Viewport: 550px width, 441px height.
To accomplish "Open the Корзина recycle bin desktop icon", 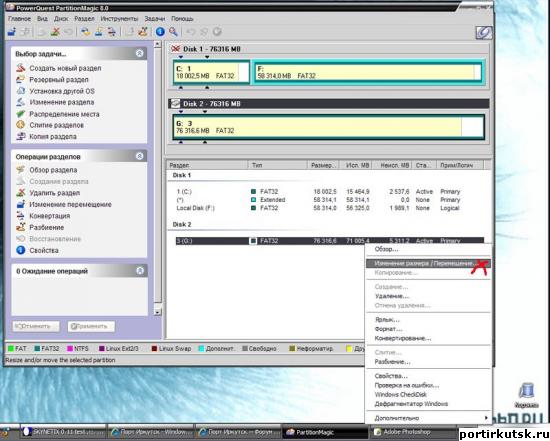I will tap(526, 395).
